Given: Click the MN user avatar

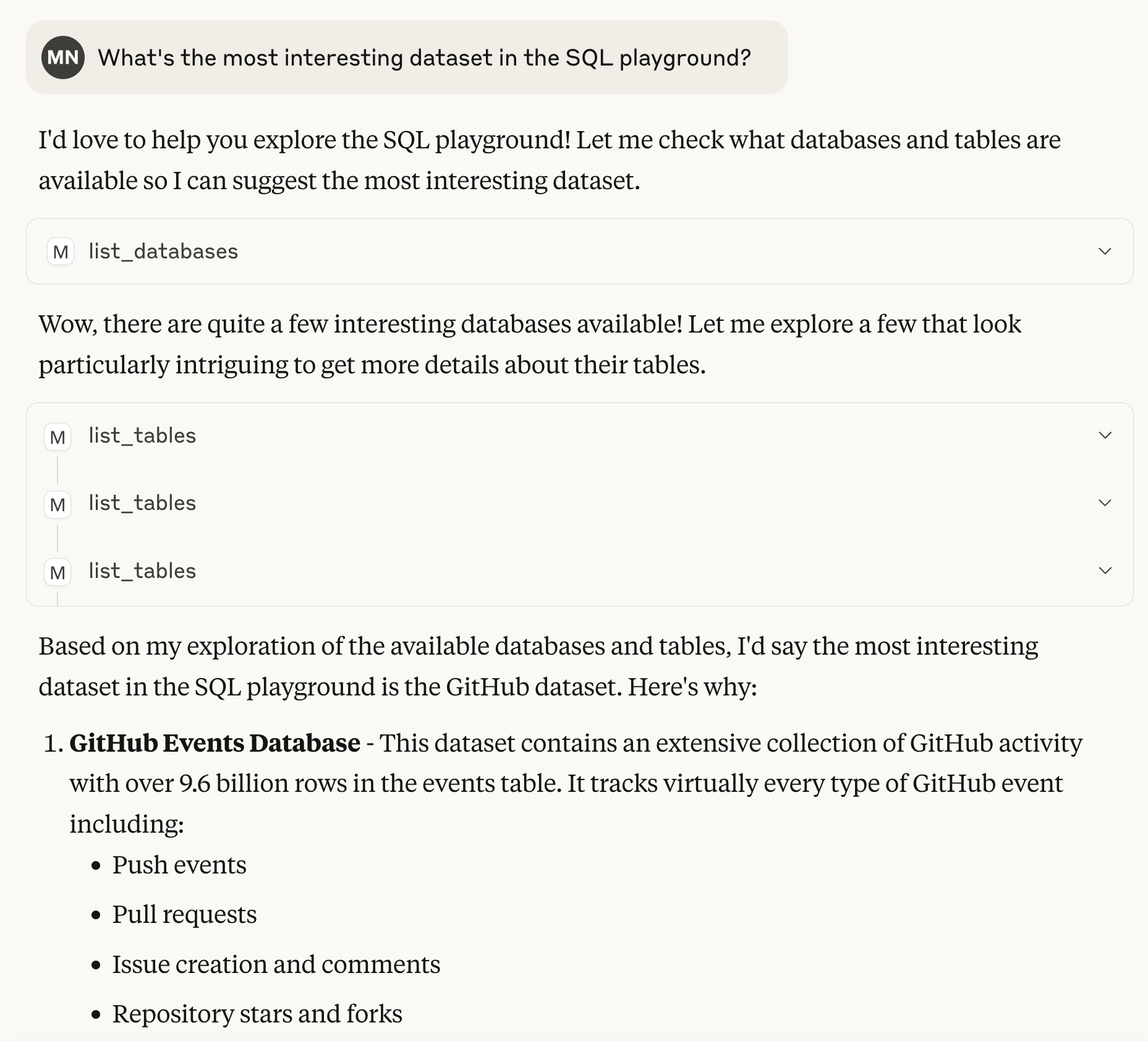Looking at the screenshot, I should (x=62, y=57).
